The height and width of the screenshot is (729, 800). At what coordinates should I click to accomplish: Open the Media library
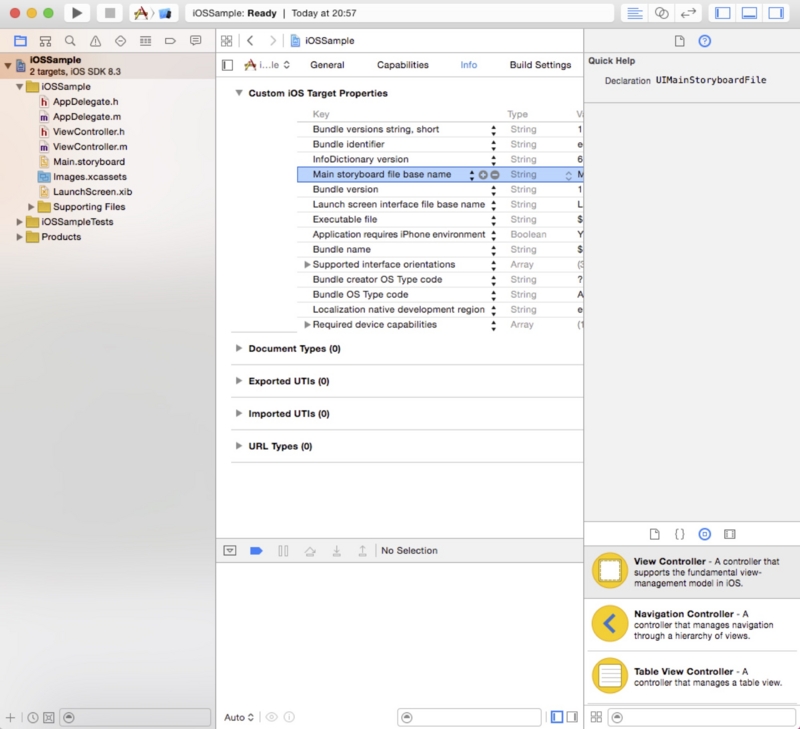(730, 534)
